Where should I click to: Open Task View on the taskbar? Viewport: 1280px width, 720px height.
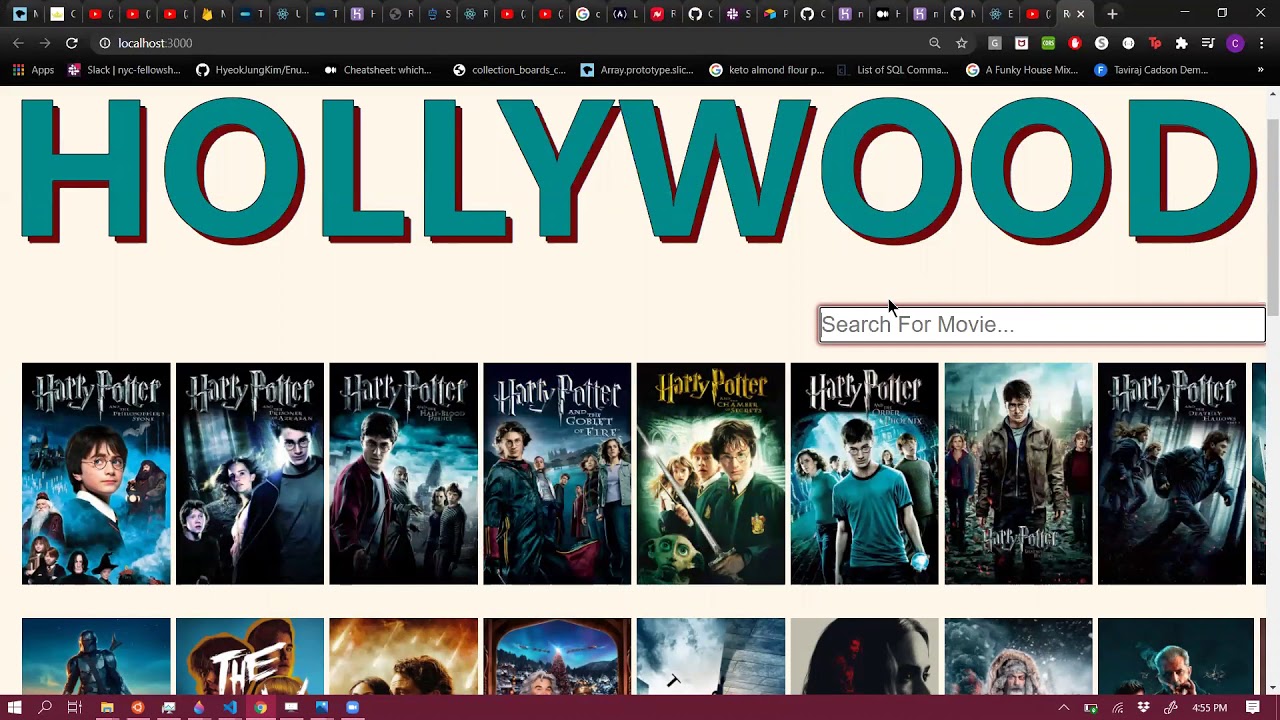pyautogui.click(x=74, y=708)
